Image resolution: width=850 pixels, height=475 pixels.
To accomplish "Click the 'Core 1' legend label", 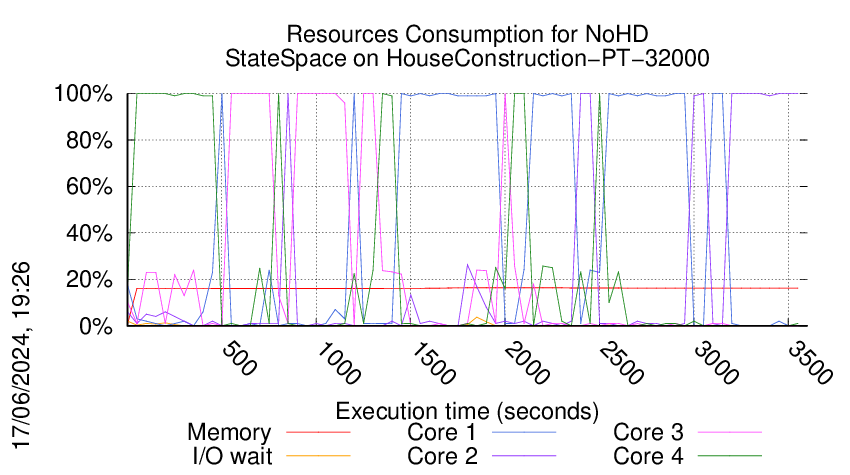I will click(441, 432).
